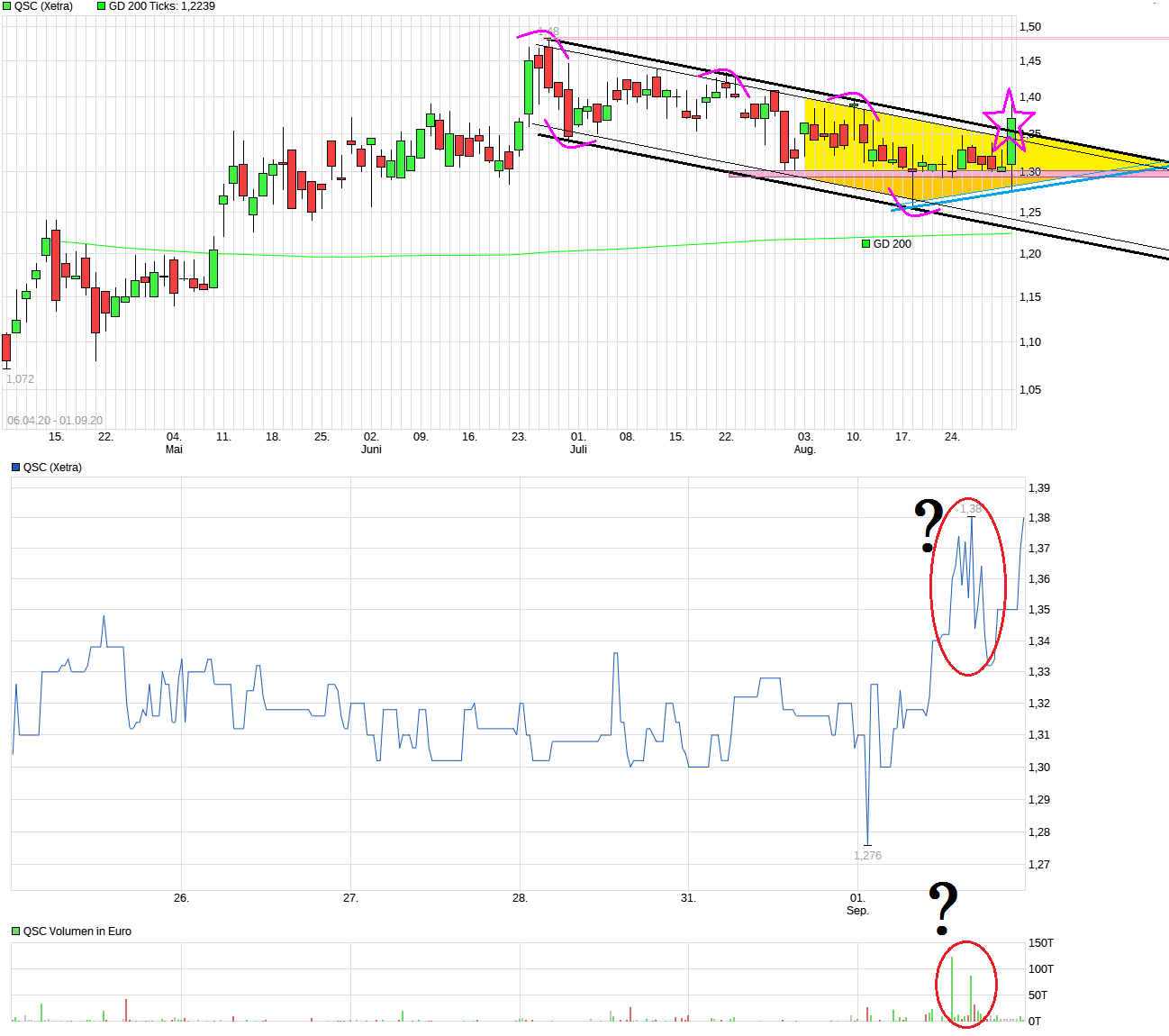The image size is (1169, 1036).
Task: Click the date range text 06.04.20 - 01.09.20
Action: 56,418
